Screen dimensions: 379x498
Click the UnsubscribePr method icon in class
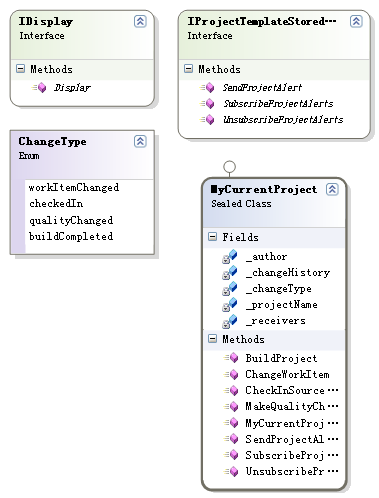[x=231, y=471]
